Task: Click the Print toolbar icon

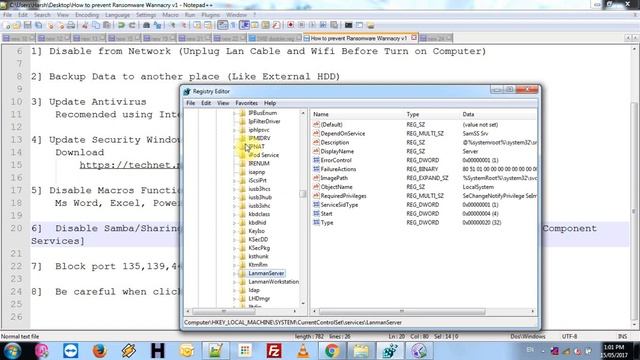Action: pos(71,25)
